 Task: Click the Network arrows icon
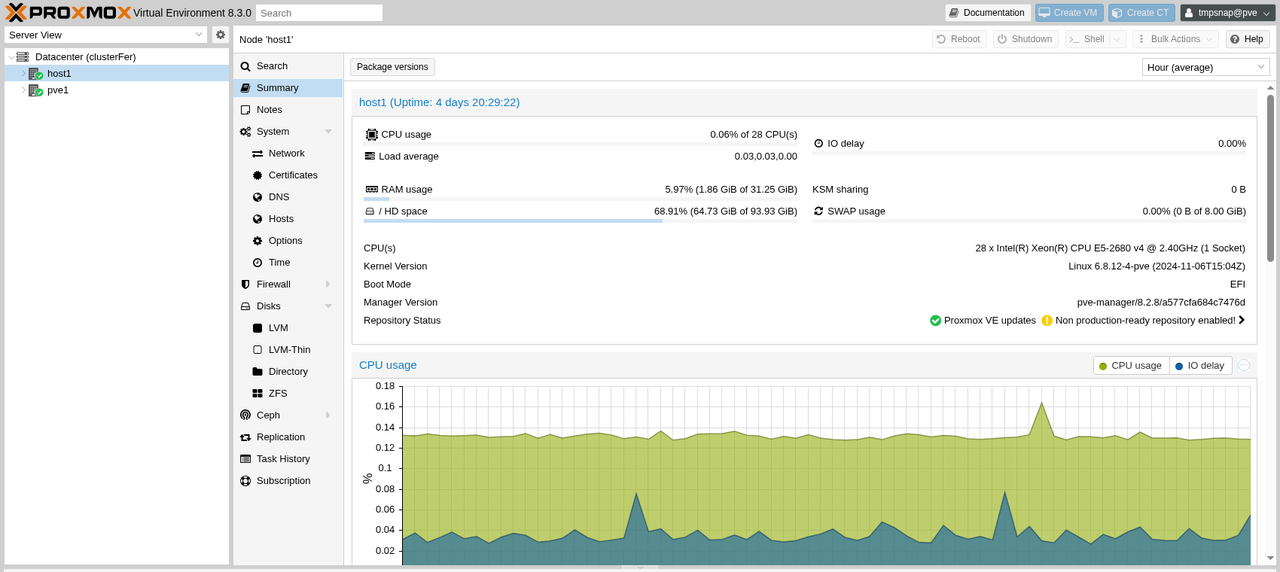258,154
